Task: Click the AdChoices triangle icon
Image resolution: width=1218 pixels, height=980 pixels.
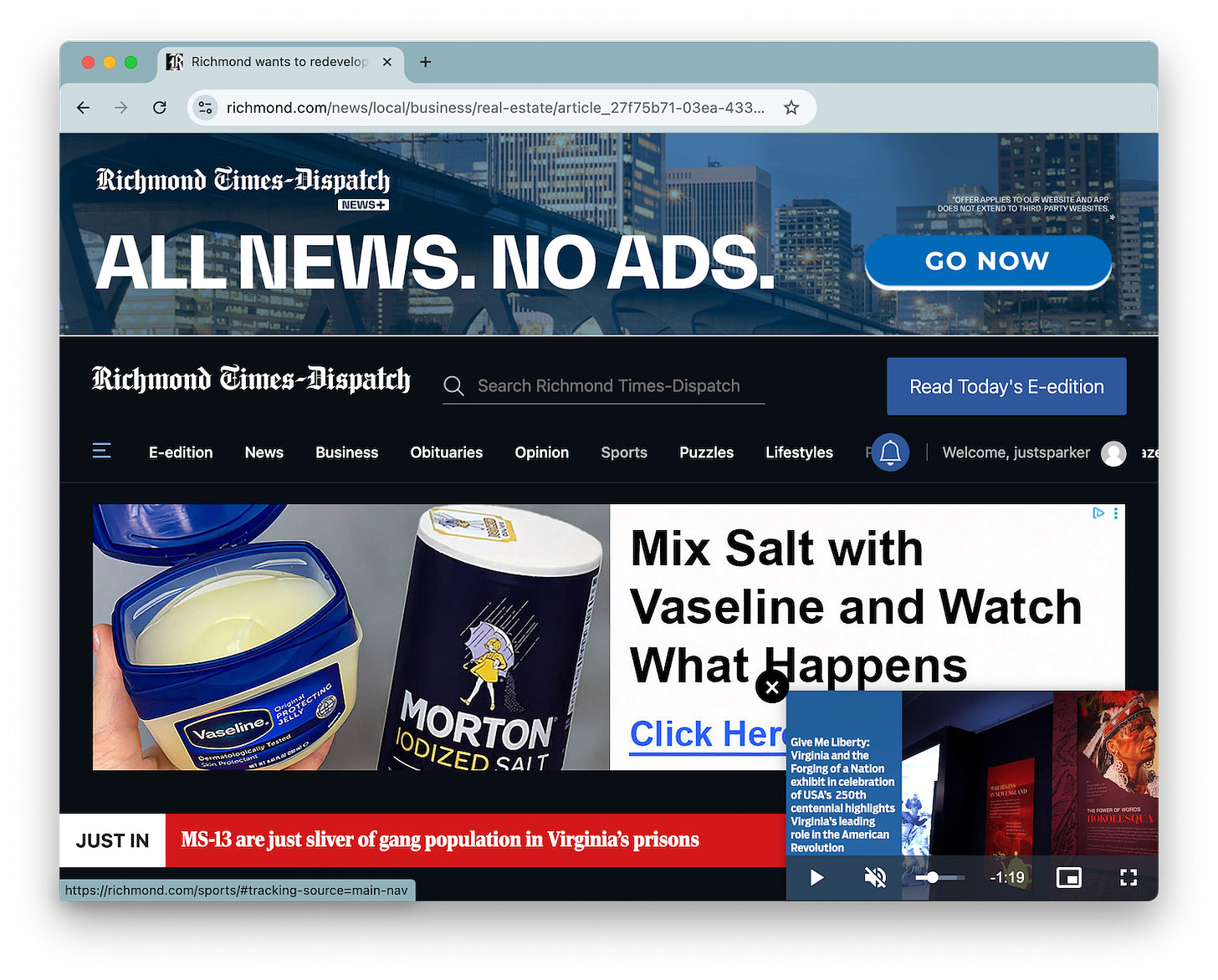Action: click(x=1098, y=513)
